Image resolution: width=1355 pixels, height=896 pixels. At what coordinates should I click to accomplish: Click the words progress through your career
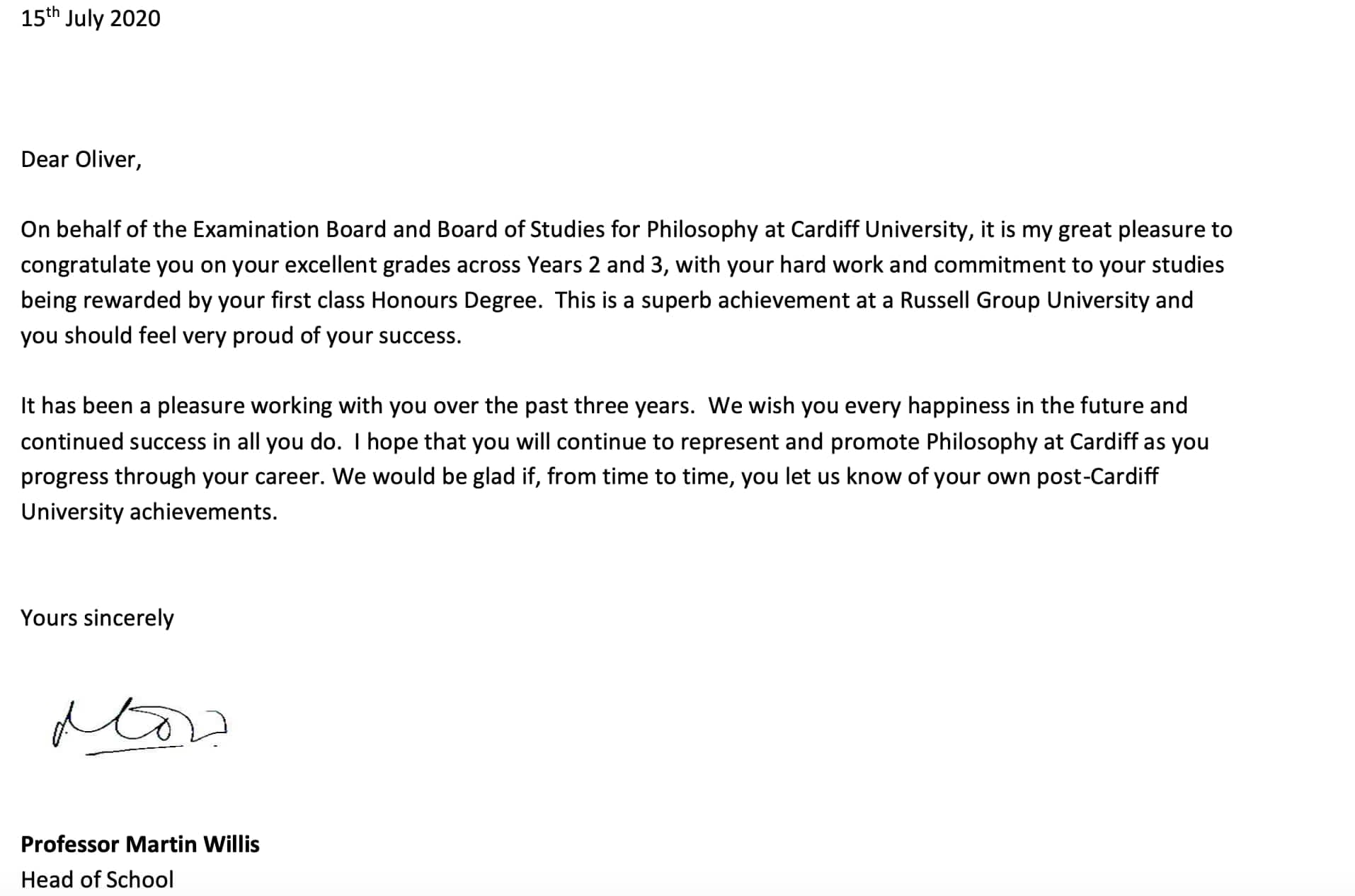tap(173, 476)
